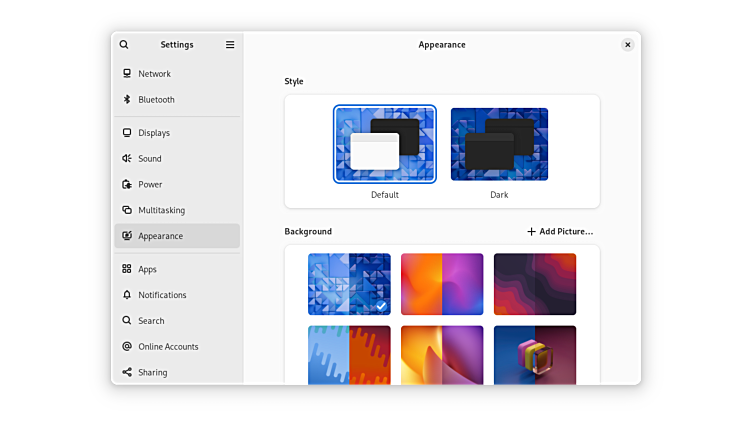Switch to the Dark style option
The image size is (752, 423).
click(x=499, y=145)
